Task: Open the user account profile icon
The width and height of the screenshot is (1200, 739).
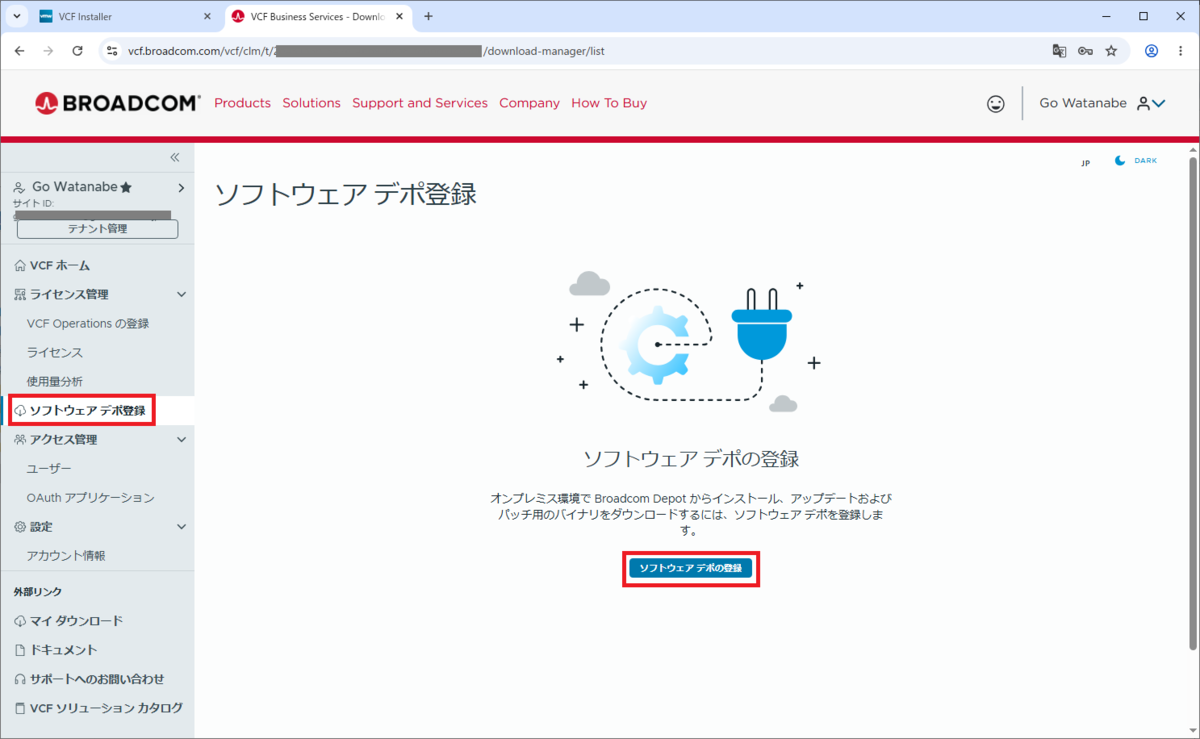Action: 1143,103
